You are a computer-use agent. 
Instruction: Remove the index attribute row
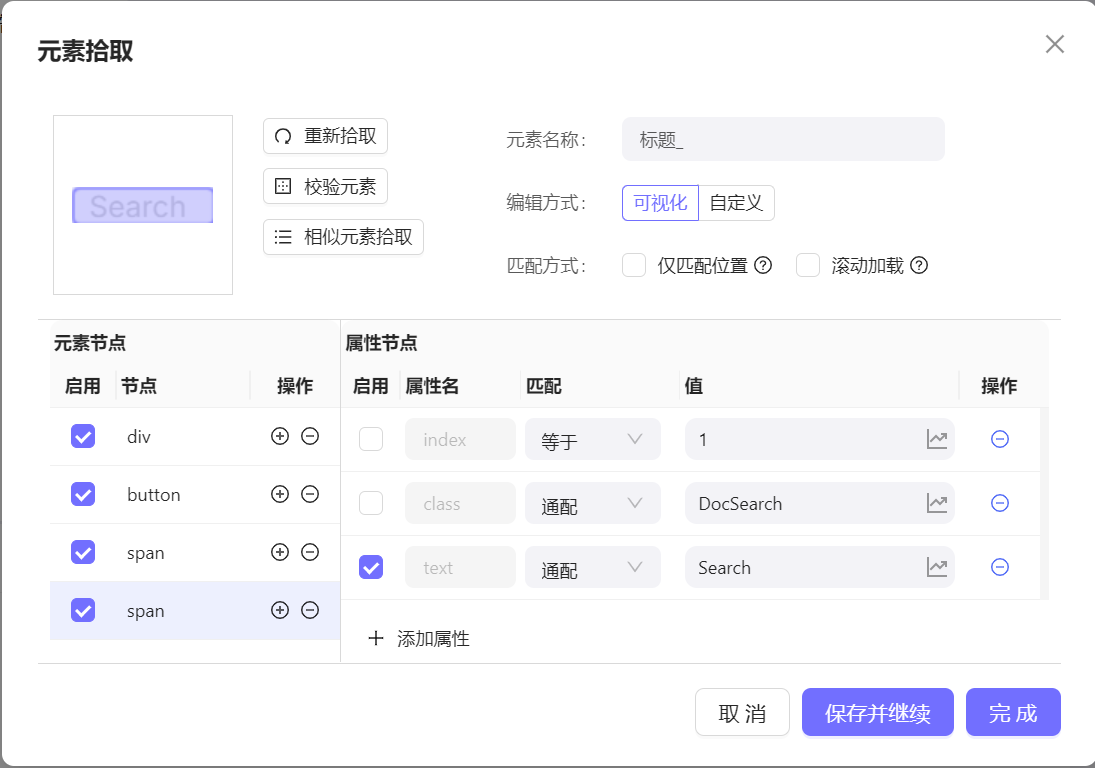999,439
